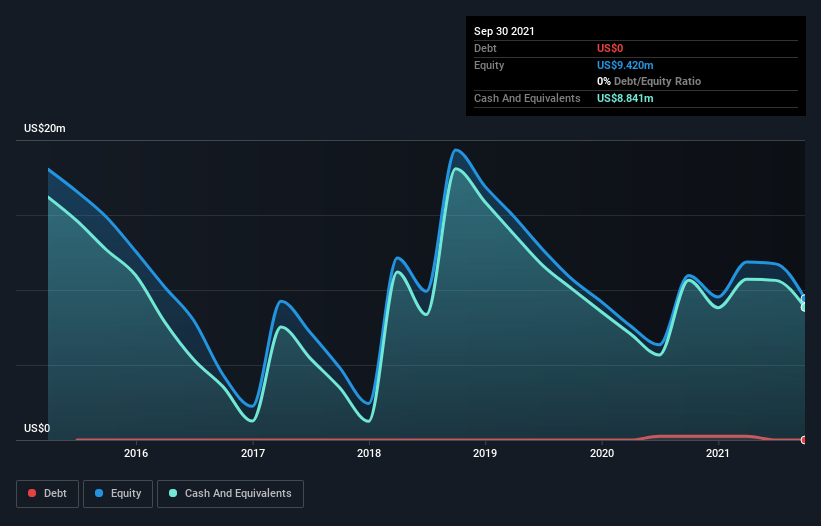Image resolution: width=821 pixels, height=526 pixels.
Task: Click the blue Equity endpoint marker
Action: coord(805,299)
